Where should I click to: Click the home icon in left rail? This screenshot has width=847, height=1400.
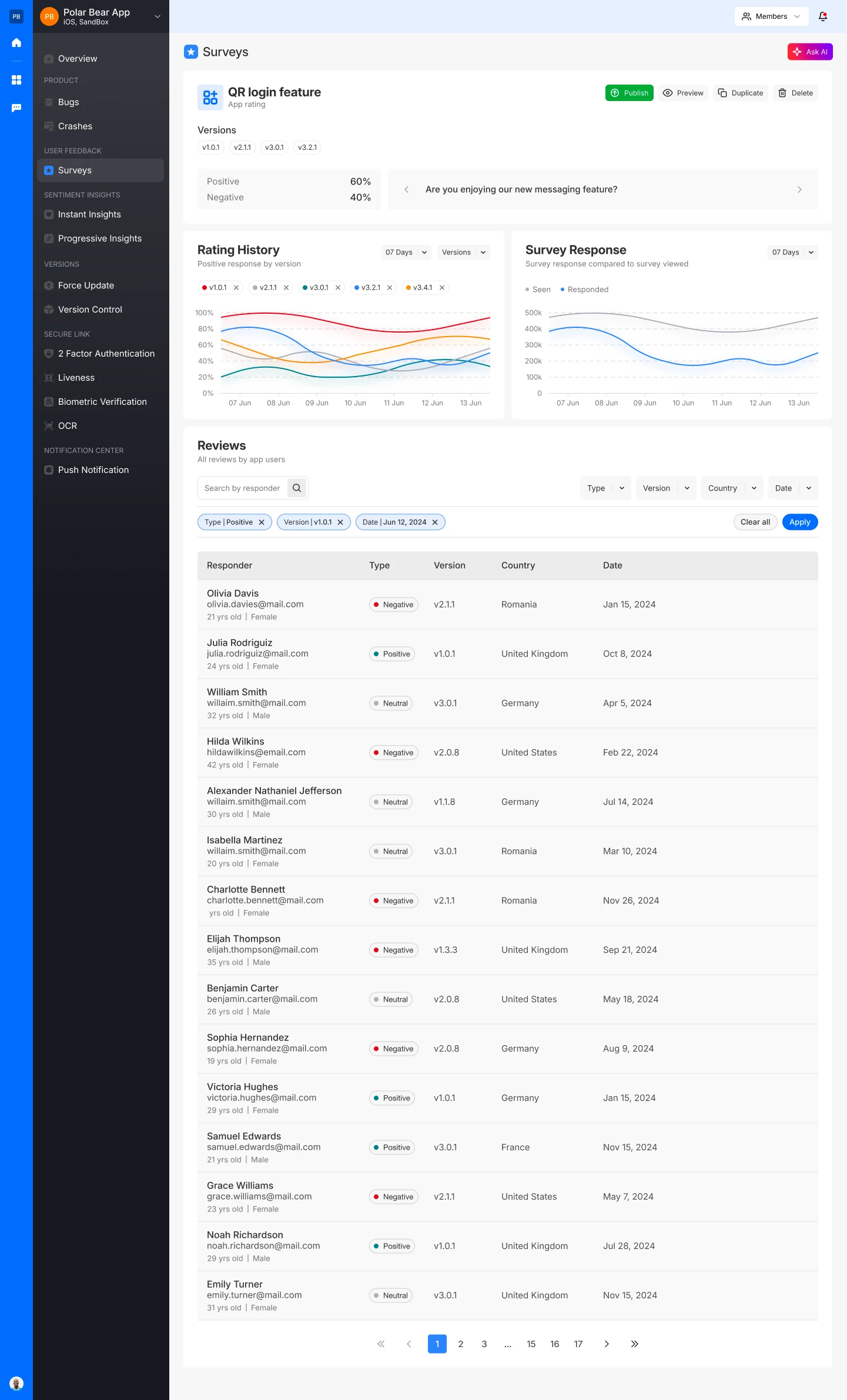pyautogui.click(x=16, y=43)
